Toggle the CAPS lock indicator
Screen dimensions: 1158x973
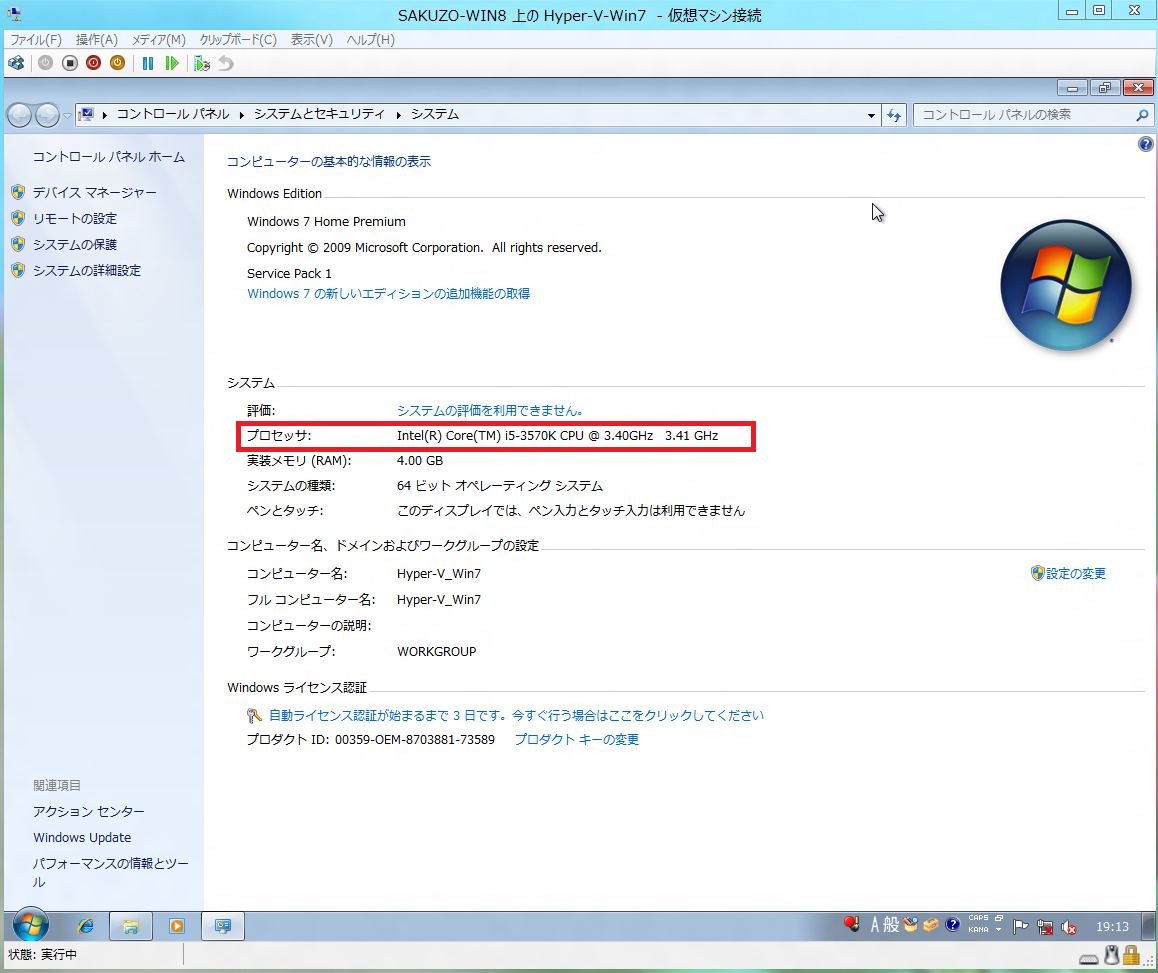[x=979, y=918]
